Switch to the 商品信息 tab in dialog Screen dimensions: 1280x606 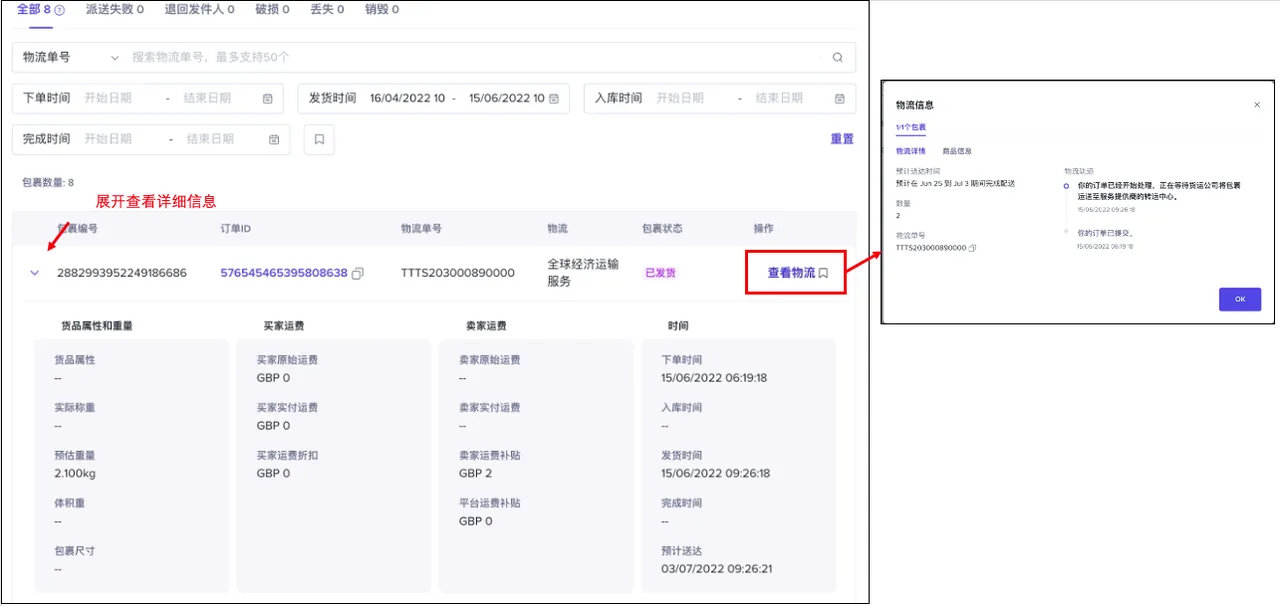957,150
